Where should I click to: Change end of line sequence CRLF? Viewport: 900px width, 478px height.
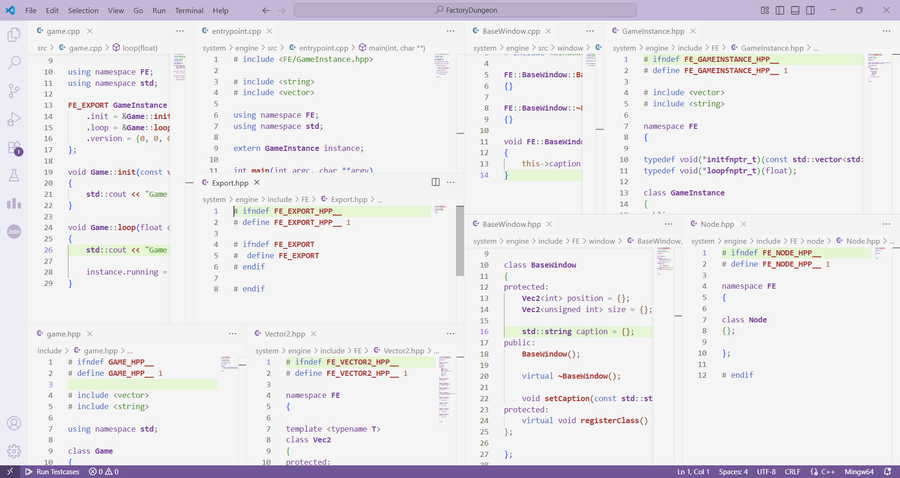792,472
